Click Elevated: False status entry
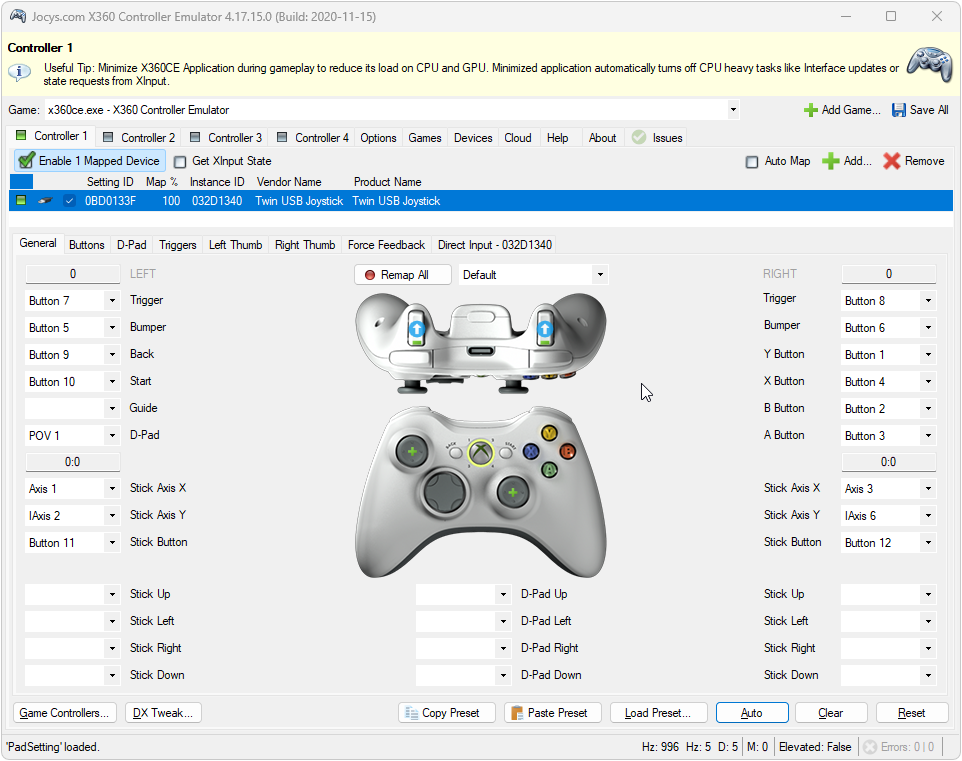The height and width of the screenshot is (761, 962). click(815, 747)
